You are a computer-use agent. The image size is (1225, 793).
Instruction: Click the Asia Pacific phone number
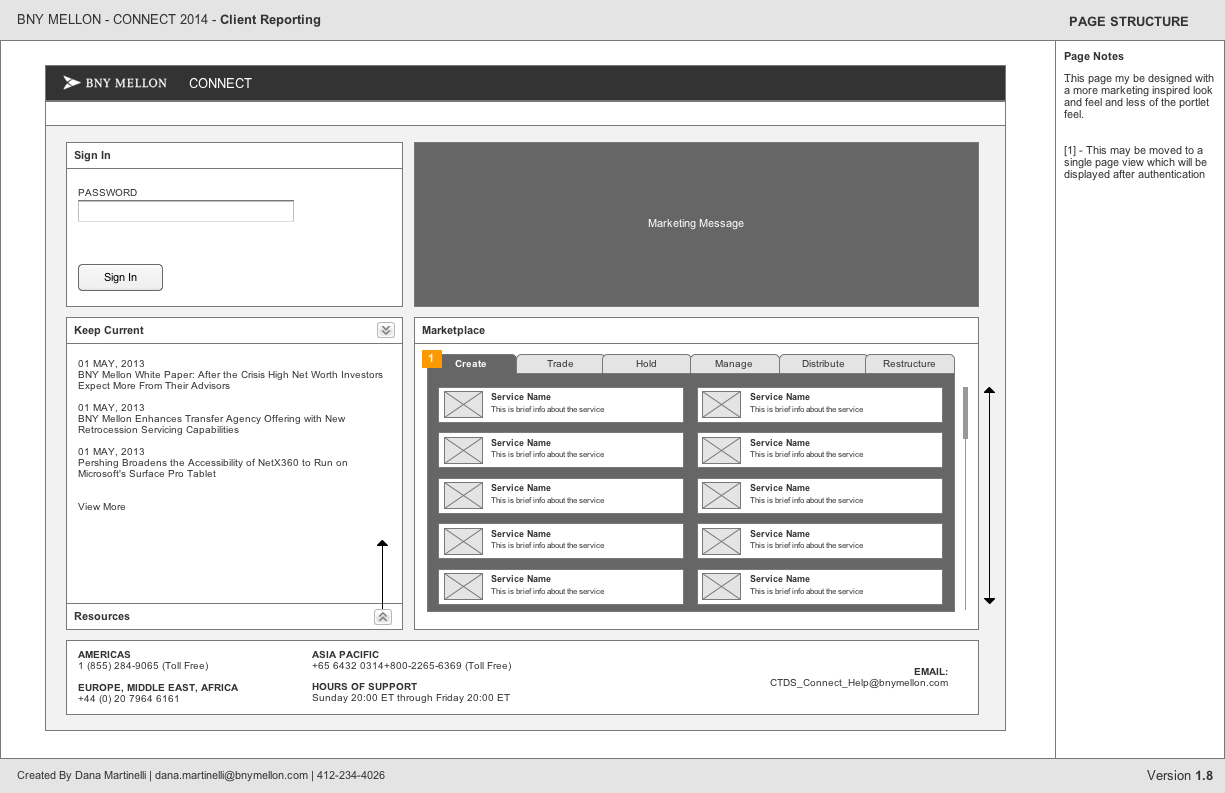[x=411, y=666]
